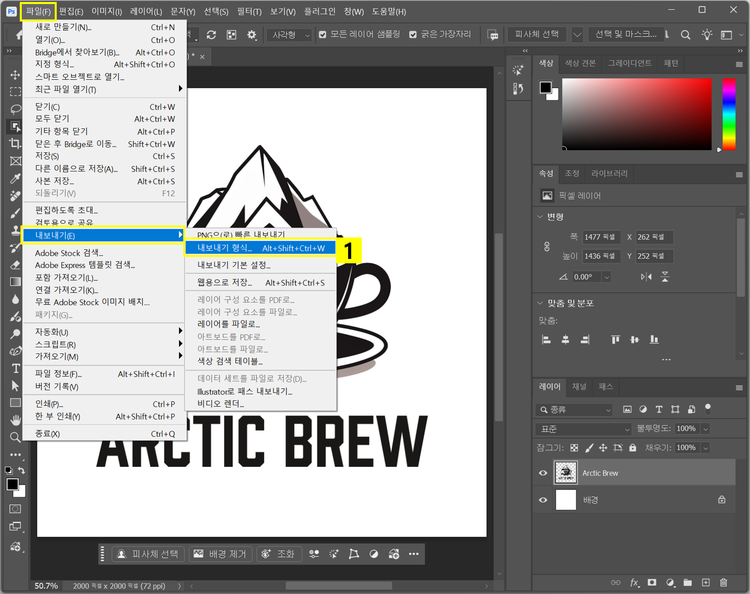The image size is (750, 594).
Task: Open the 불투명도 opacity dropdown arrow
Action: [705, 428]
